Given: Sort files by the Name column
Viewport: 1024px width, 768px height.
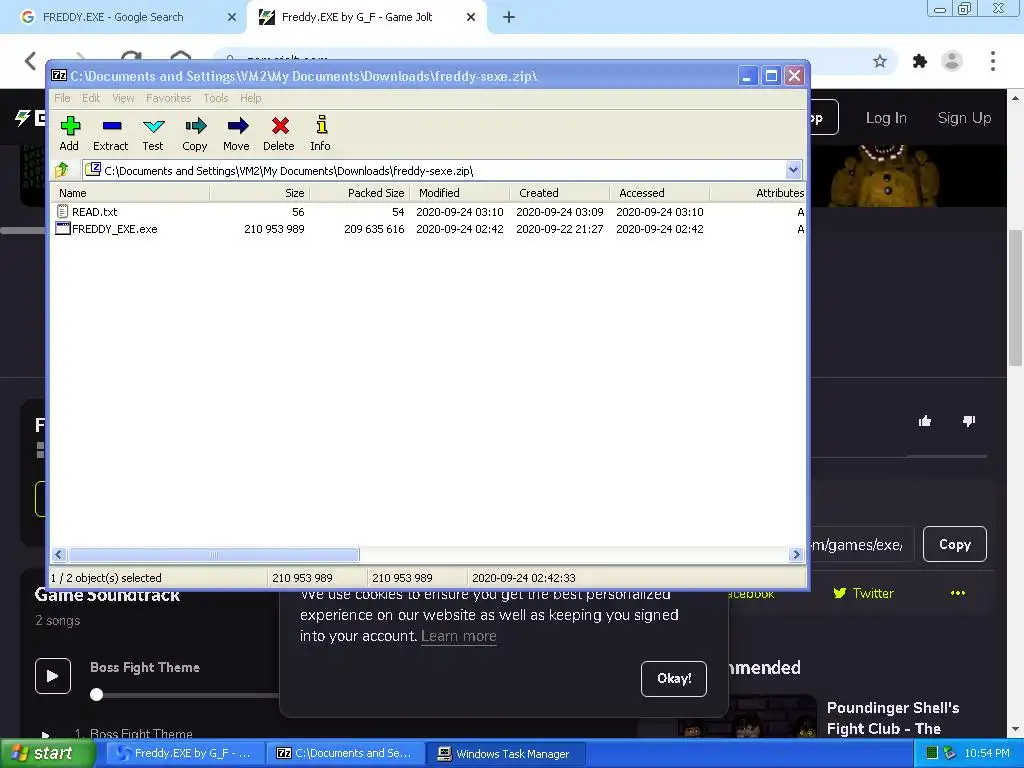Looking at the screenshot, I should click(131, 193).
